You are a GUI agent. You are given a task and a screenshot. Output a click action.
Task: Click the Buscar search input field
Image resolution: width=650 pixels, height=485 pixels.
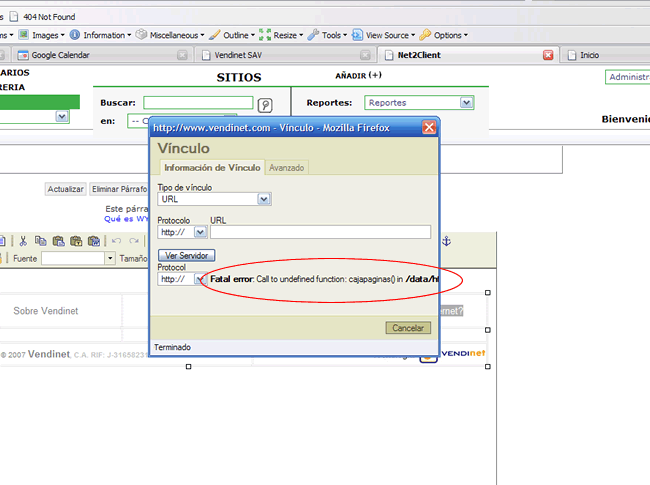[198, 102]
